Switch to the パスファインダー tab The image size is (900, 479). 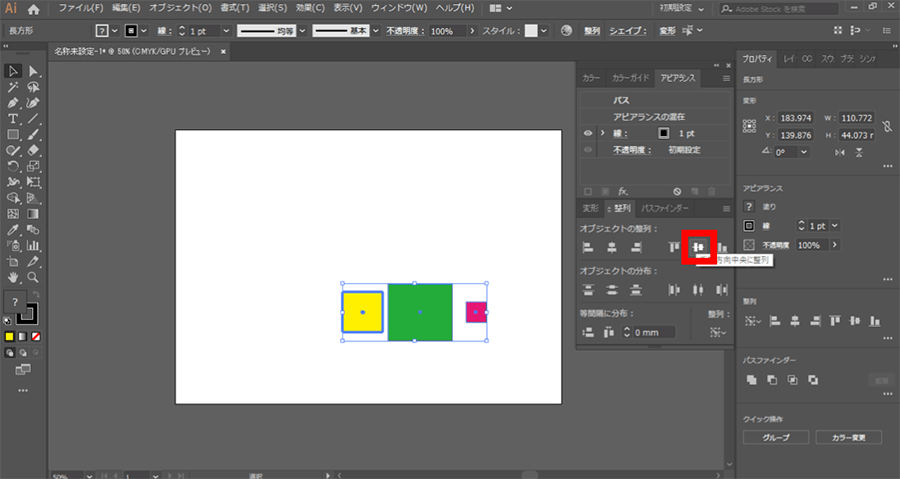[665, 208]
